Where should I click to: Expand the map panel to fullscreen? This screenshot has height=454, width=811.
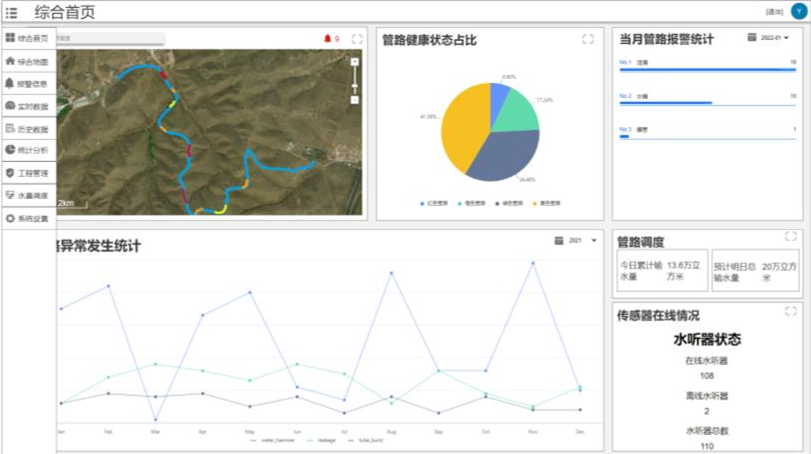pos(357,39)
